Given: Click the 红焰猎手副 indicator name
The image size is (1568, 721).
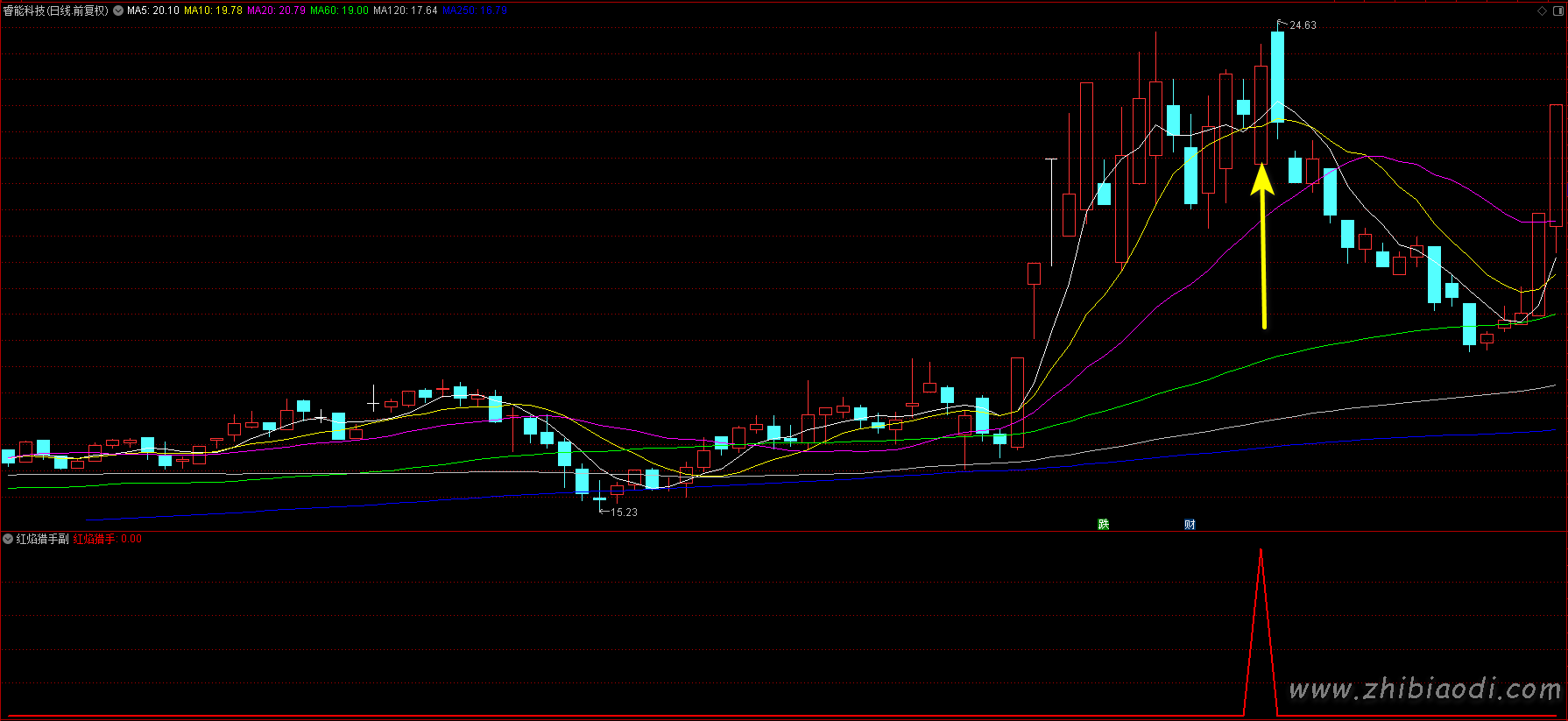Looking at the screenshot, I should (42, 539).
